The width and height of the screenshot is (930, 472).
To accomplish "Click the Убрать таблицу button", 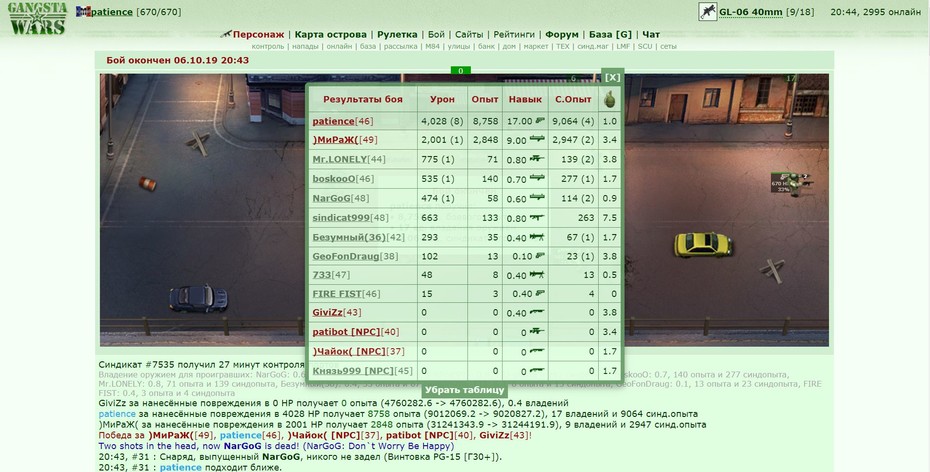I will 464,390.
